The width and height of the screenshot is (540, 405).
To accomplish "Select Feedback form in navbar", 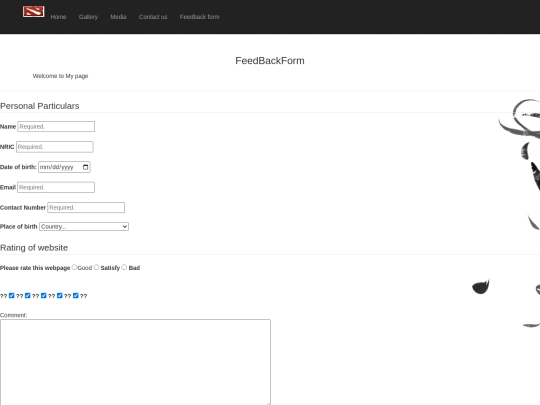I will 199,17.
